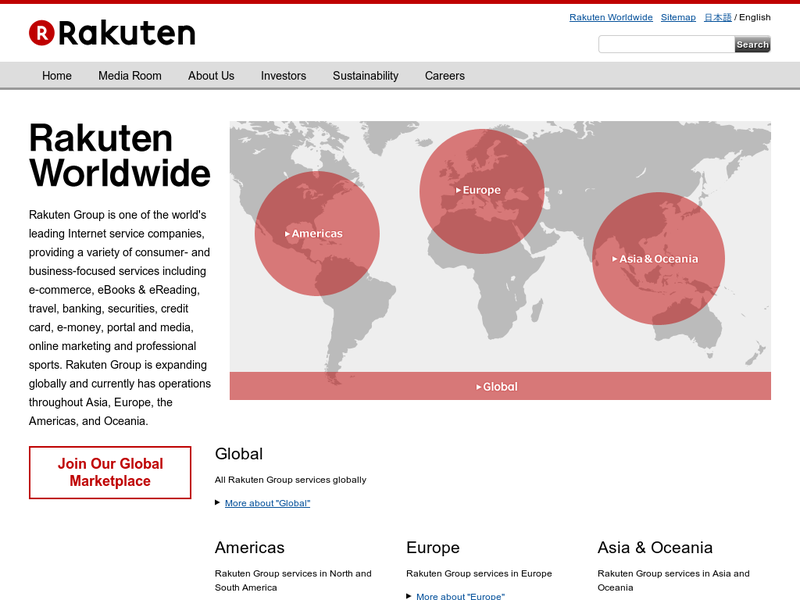Viewport: 800px width, 600px height.
Task: Click the arrow beside More about Global
Action: (x=218, y=502)
